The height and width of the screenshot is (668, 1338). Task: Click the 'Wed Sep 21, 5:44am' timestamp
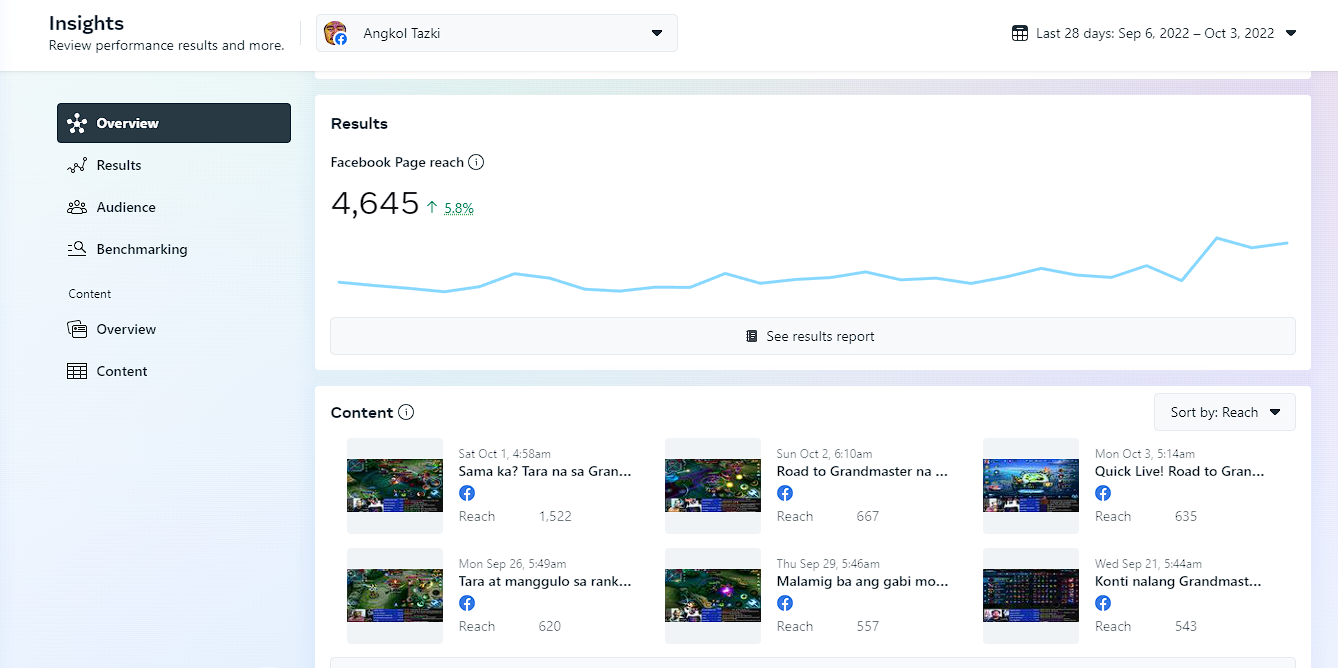[x=1149, y=564]
